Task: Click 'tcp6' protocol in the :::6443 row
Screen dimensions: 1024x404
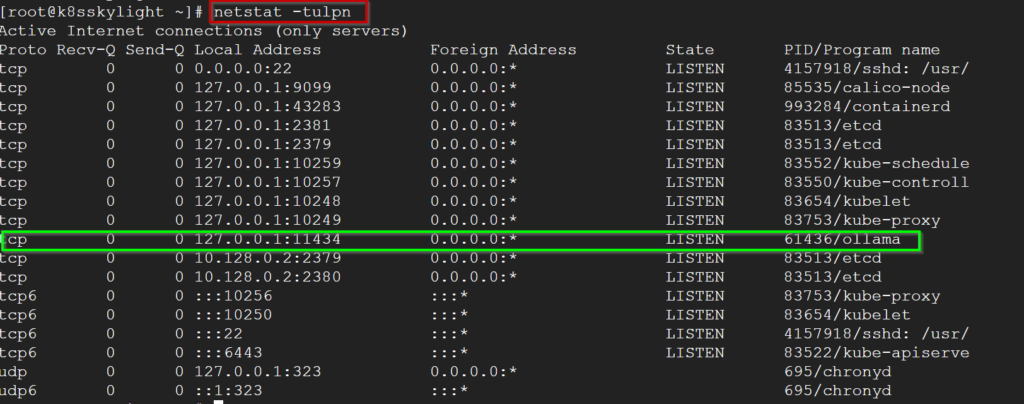Action: 18,352
